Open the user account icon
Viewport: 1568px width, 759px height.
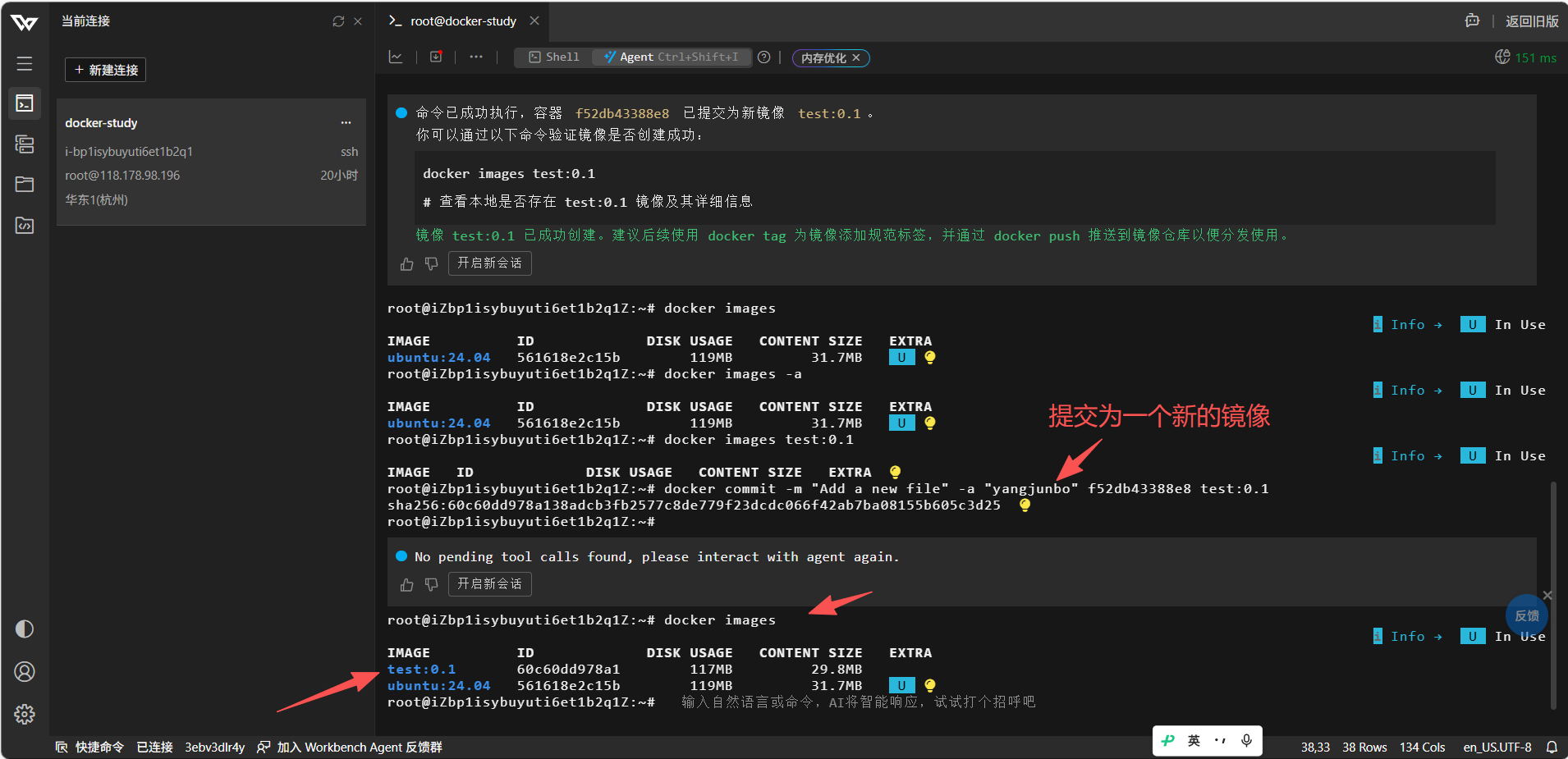point(25,672)
